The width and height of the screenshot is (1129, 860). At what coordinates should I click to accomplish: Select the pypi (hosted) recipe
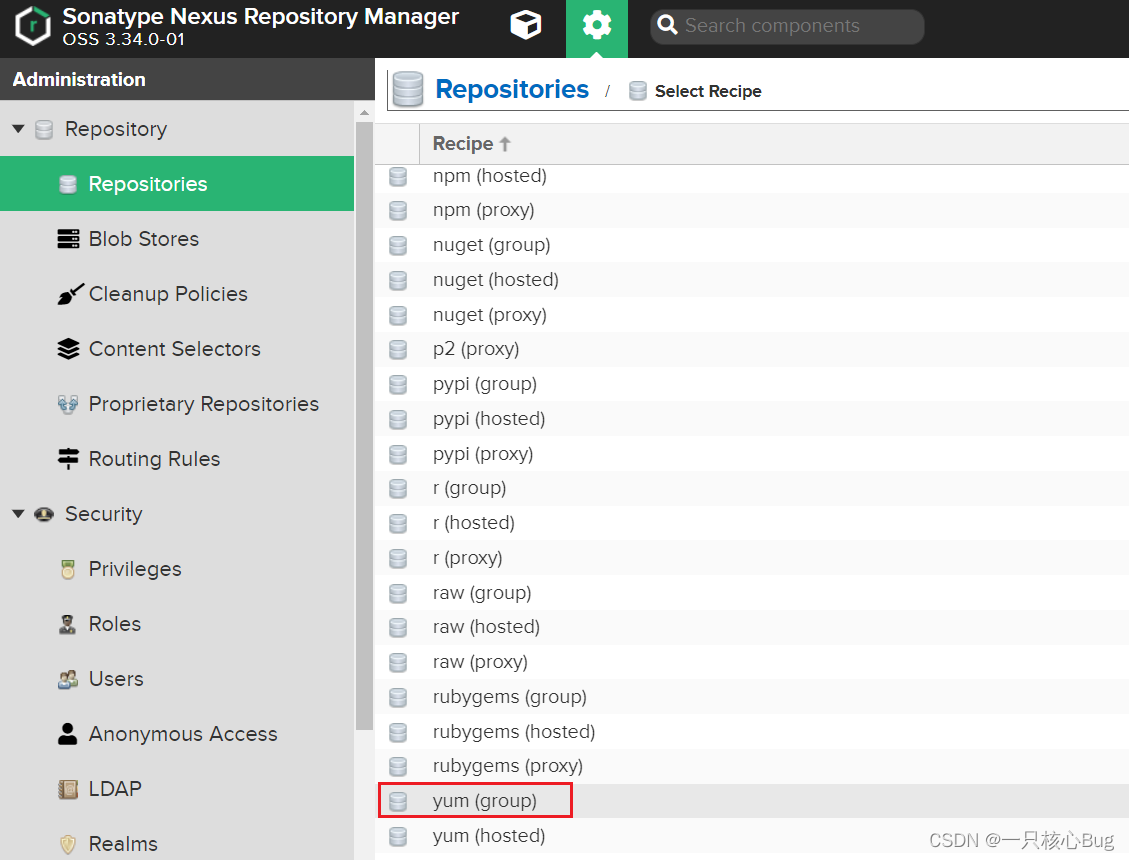(x=752, y=419)
